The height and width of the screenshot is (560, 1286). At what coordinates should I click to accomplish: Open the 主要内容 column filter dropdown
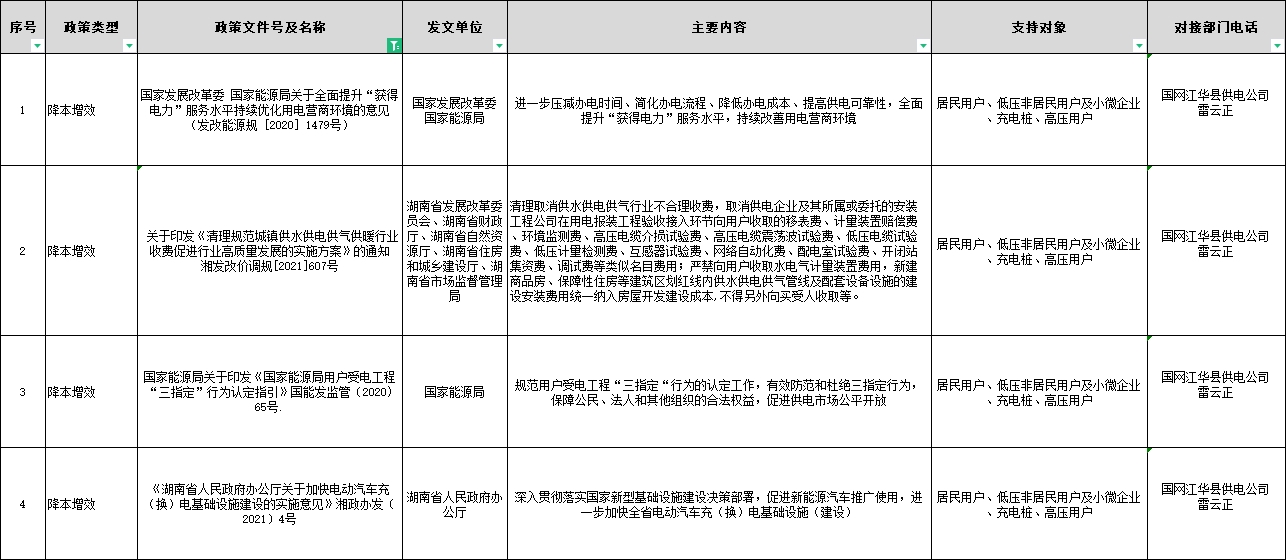[x=922, y=46]
